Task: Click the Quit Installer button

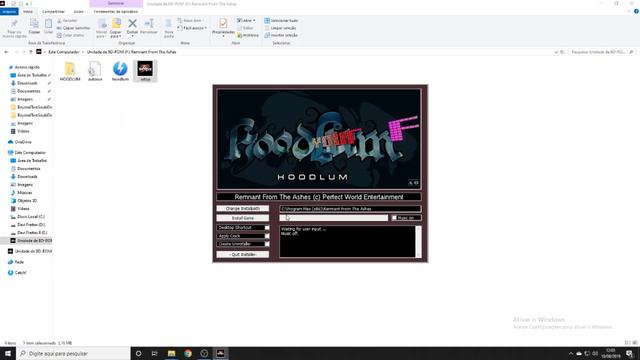Action: 242,254
